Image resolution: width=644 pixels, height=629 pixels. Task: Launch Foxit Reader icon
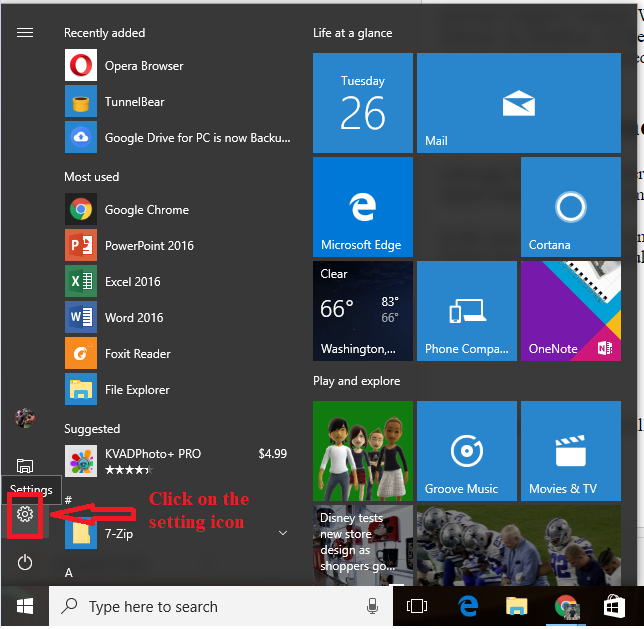[x=81, y=353]
